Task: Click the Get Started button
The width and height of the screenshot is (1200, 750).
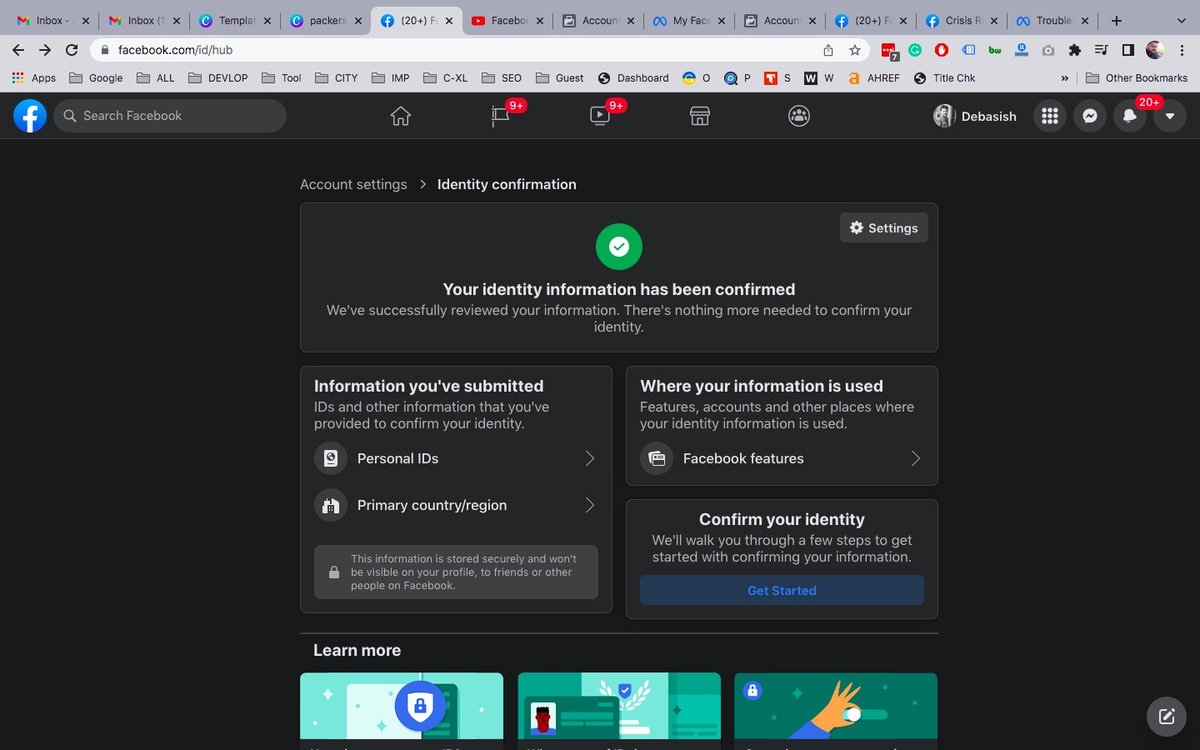Action: 782,590
